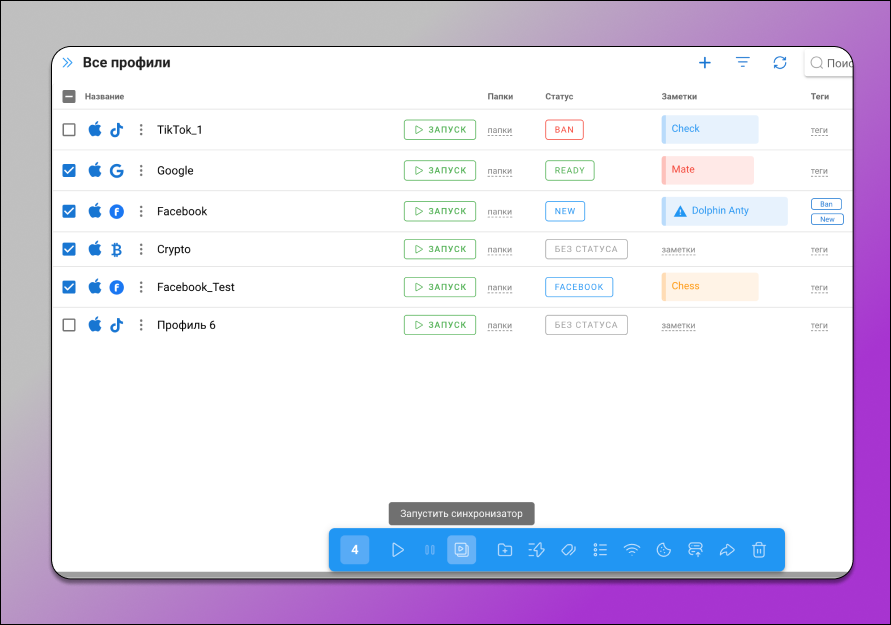Click the add-to-folder icon in the bottom toolbar
891x625 pixels.
pos(505,550)
